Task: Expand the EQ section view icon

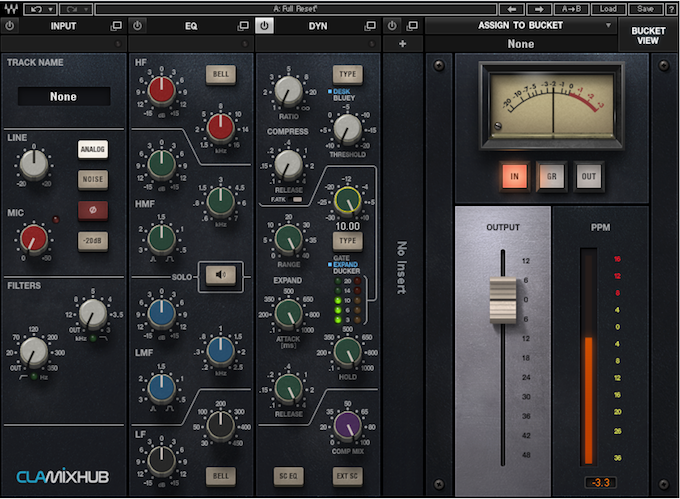Action: point(243,26)
